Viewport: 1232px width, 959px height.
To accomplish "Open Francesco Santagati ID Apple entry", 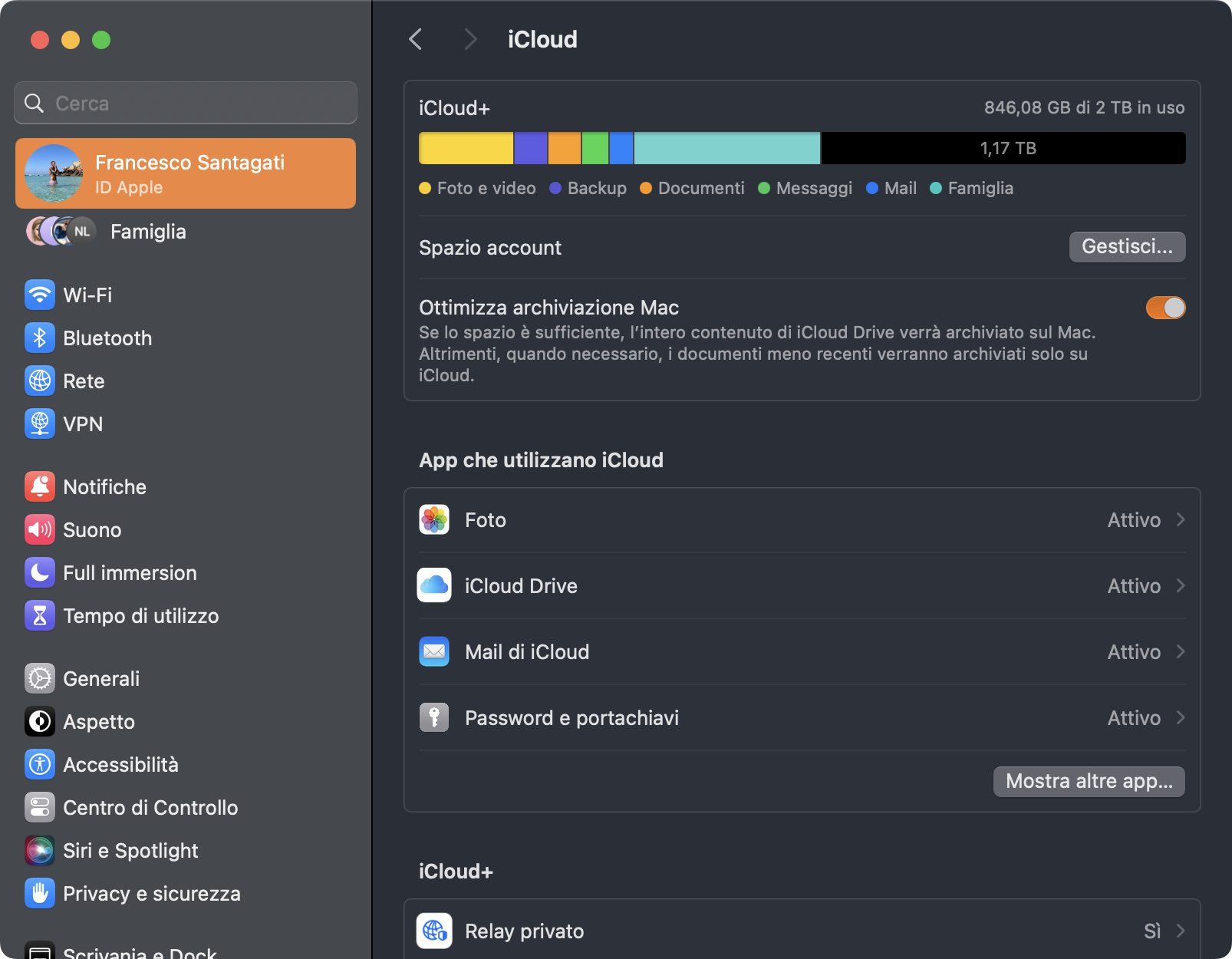I will pyautogui.click(x=186, y=173).
